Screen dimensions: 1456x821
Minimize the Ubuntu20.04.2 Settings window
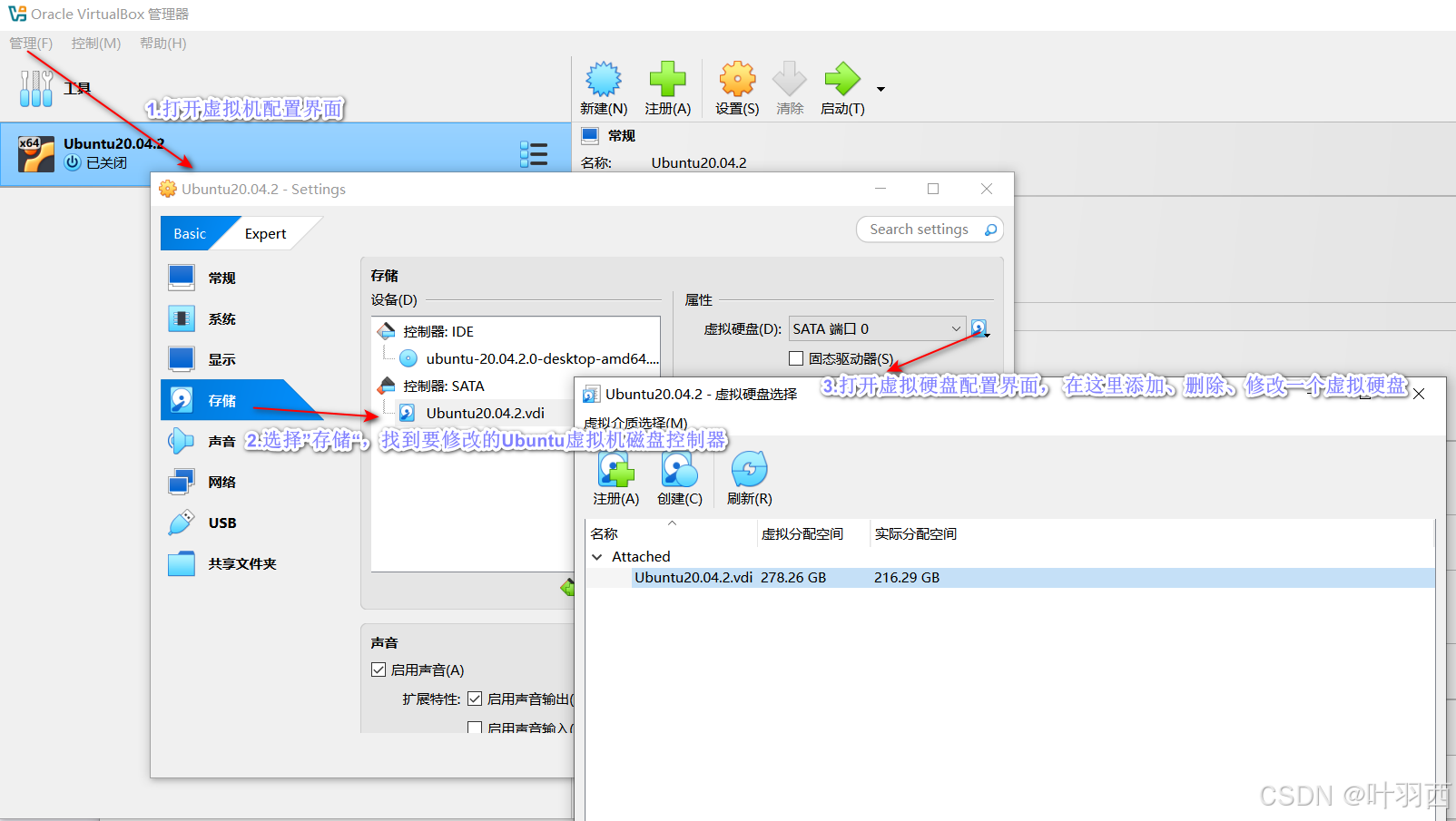click(880, 189)
